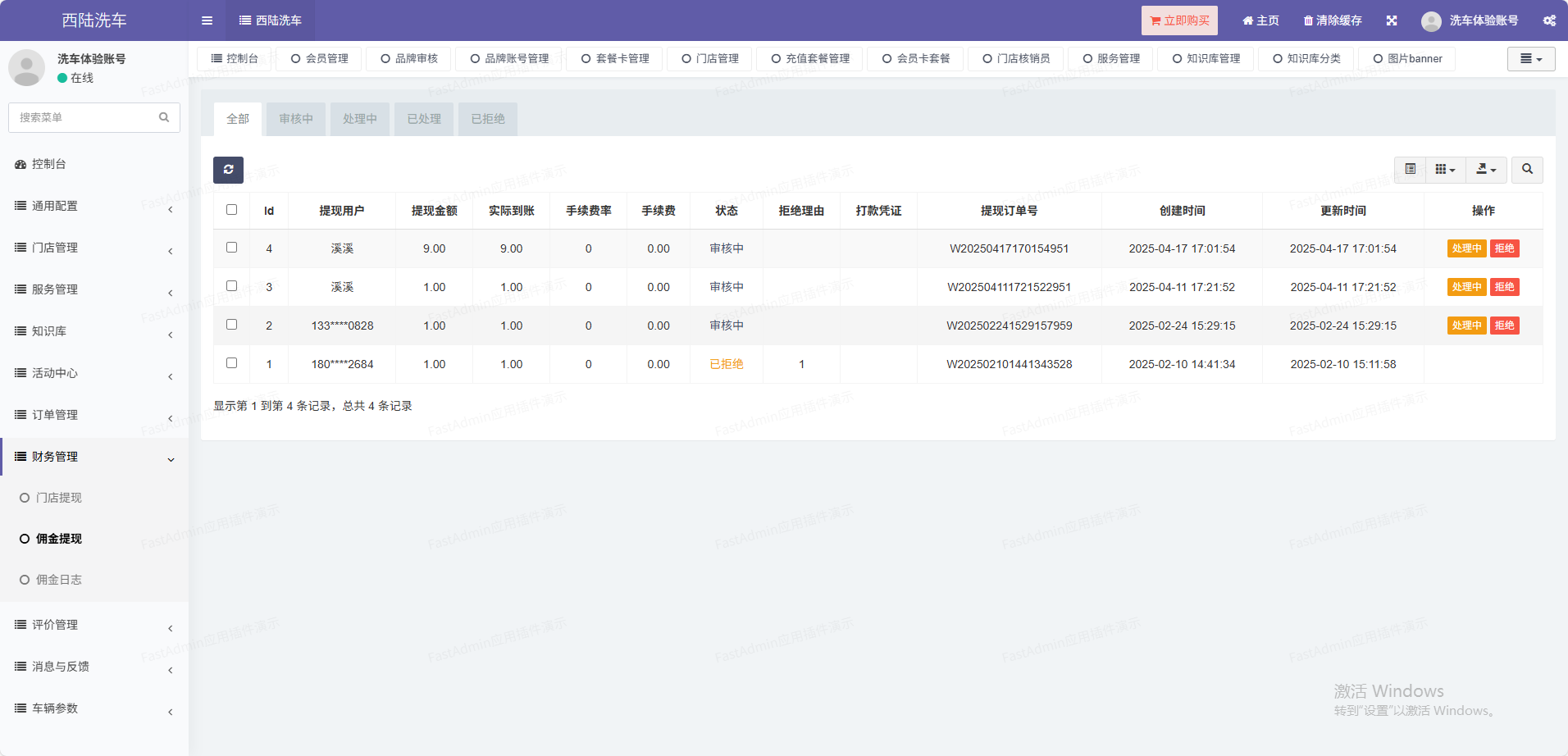Image resolution: width=1568 pixels, height=756 pixels.
Task: Check the checkbox for row Id 4
Action: click(x=232, y=248)
